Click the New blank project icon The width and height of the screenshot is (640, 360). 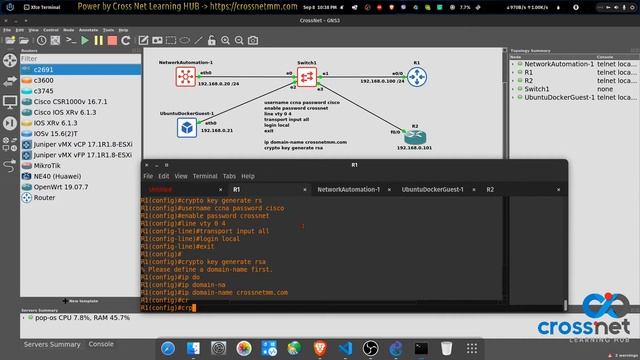click(x=10, y=40)
